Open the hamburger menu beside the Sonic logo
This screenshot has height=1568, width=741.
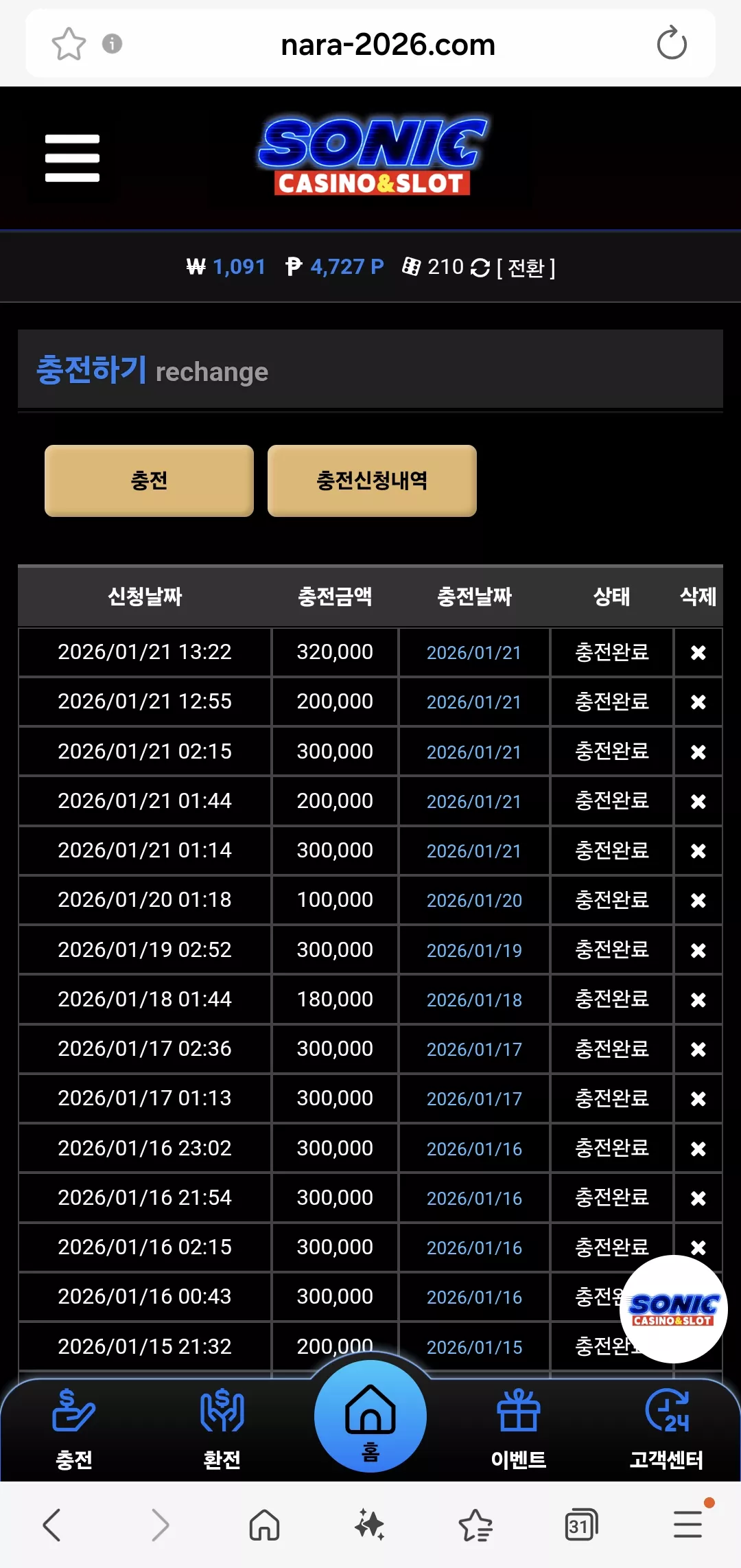click(x=72, y=158)
